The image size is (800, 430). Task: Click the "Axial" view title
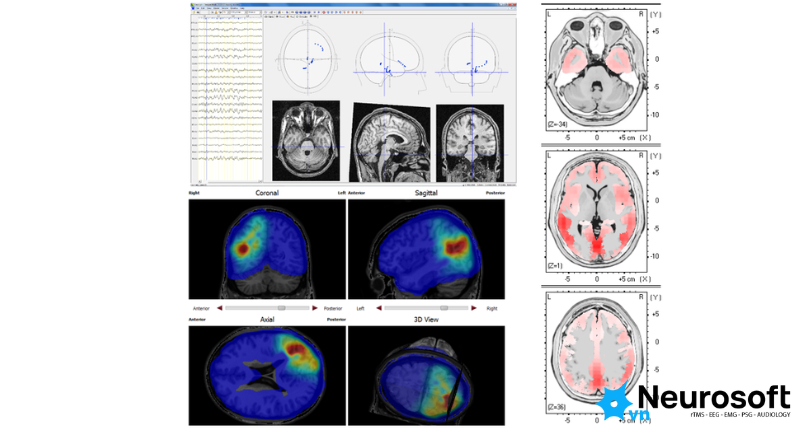click(x=267, y=319)
